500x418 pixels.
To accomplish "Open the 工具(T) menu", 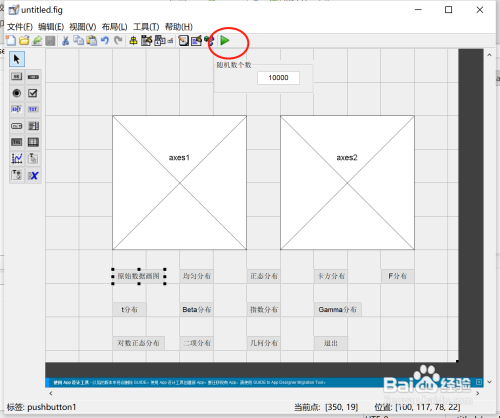I will pos(146,27).
